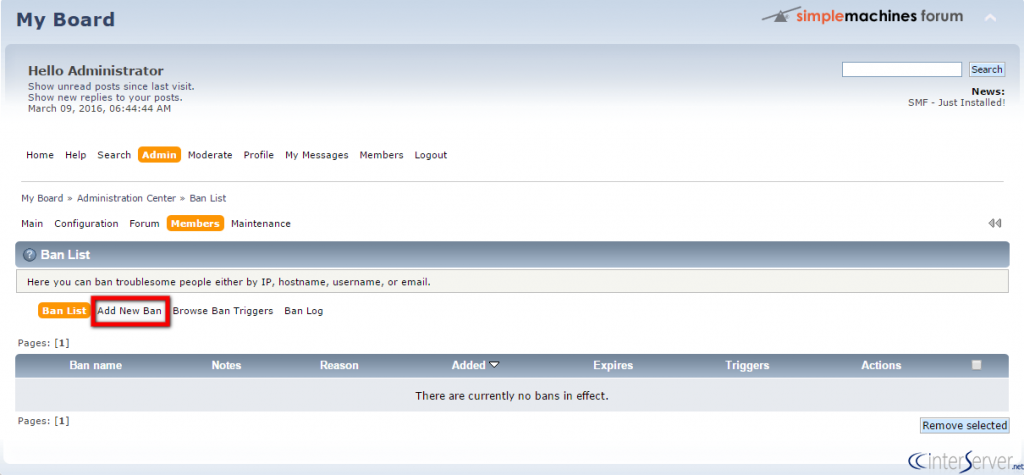Switch to the Configuration admin tab

pyautogui.click(x=86, y=223)
